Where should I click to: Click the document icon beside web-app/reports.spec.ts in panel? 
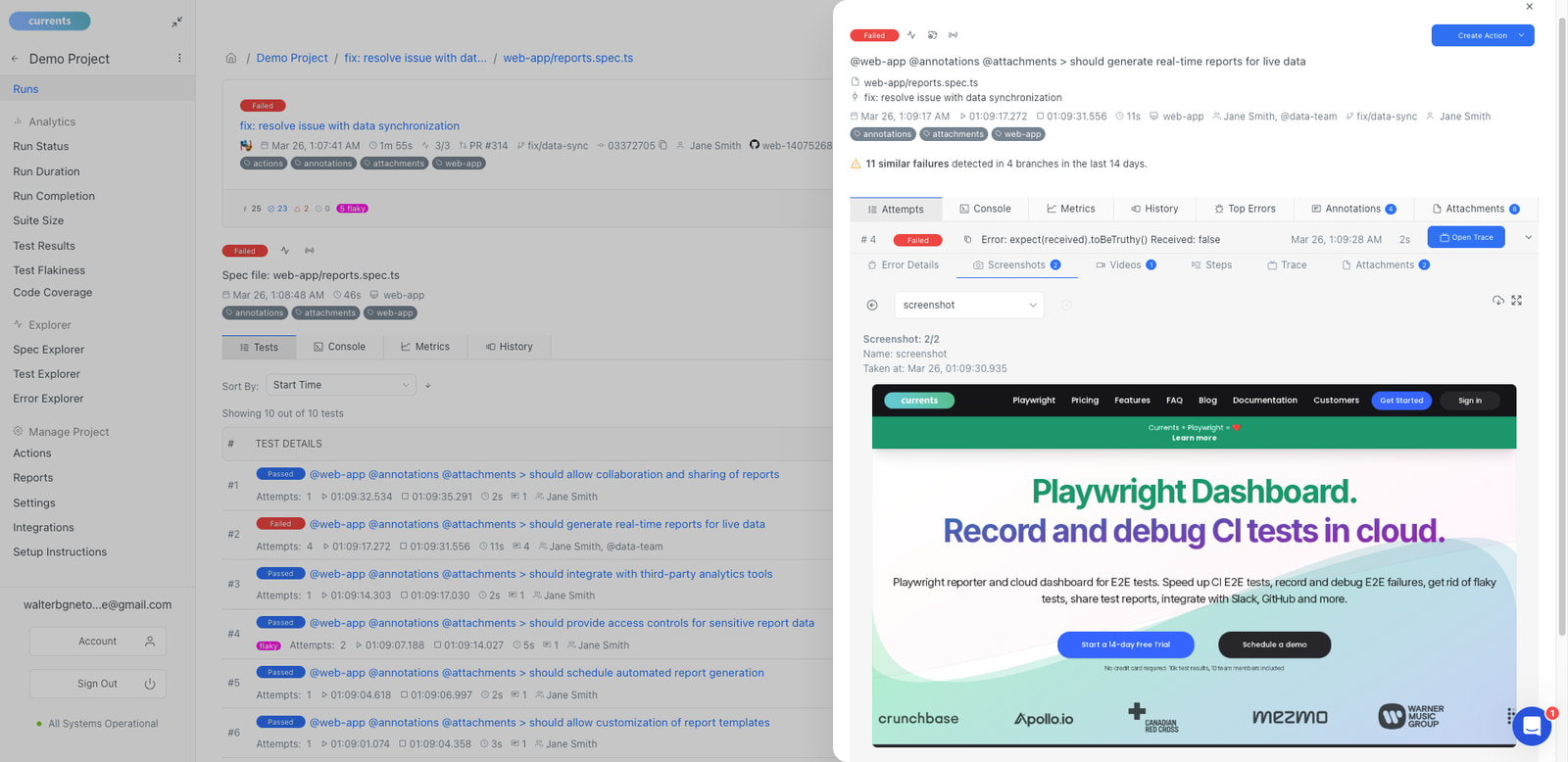pos(856,82)
